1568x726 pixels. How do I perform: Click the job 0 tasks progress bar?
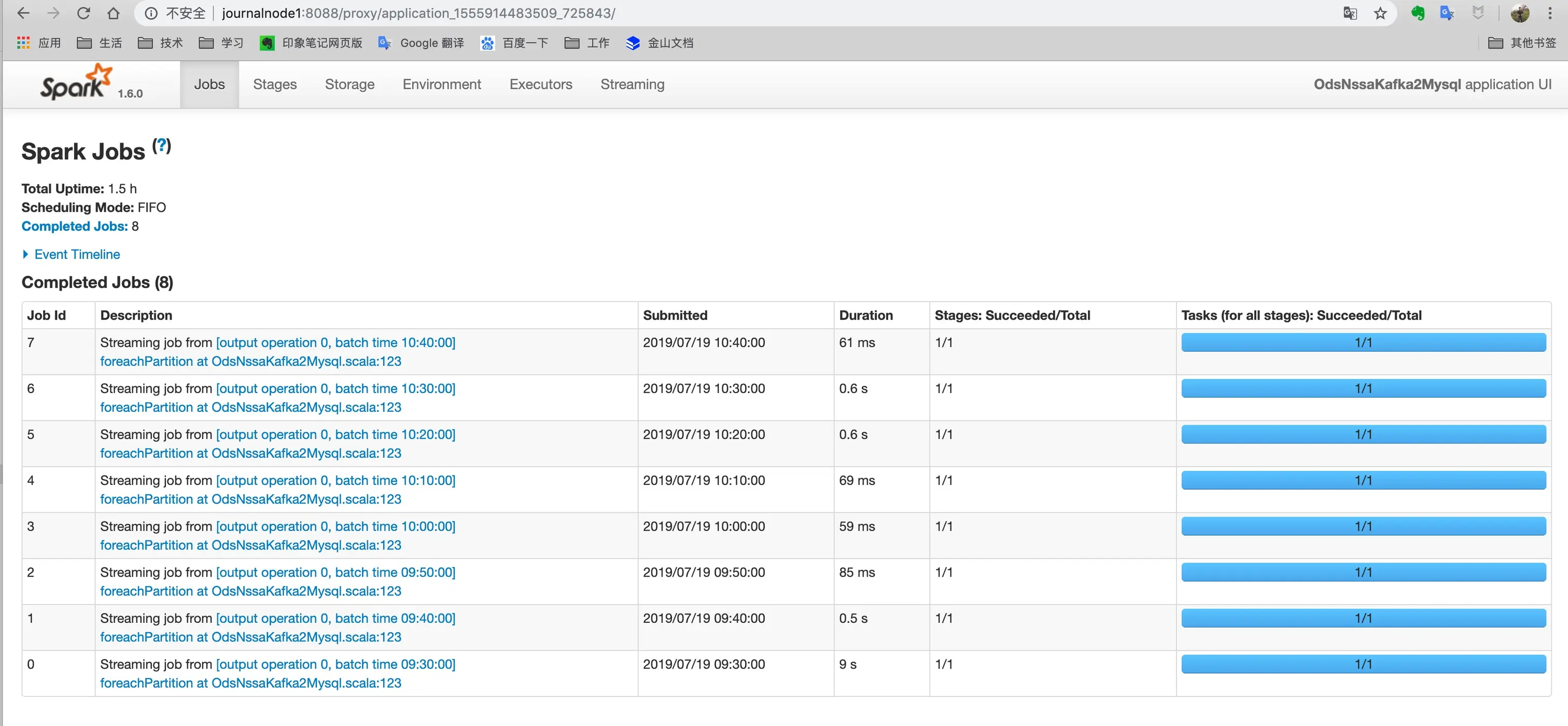coord(1363,664)
